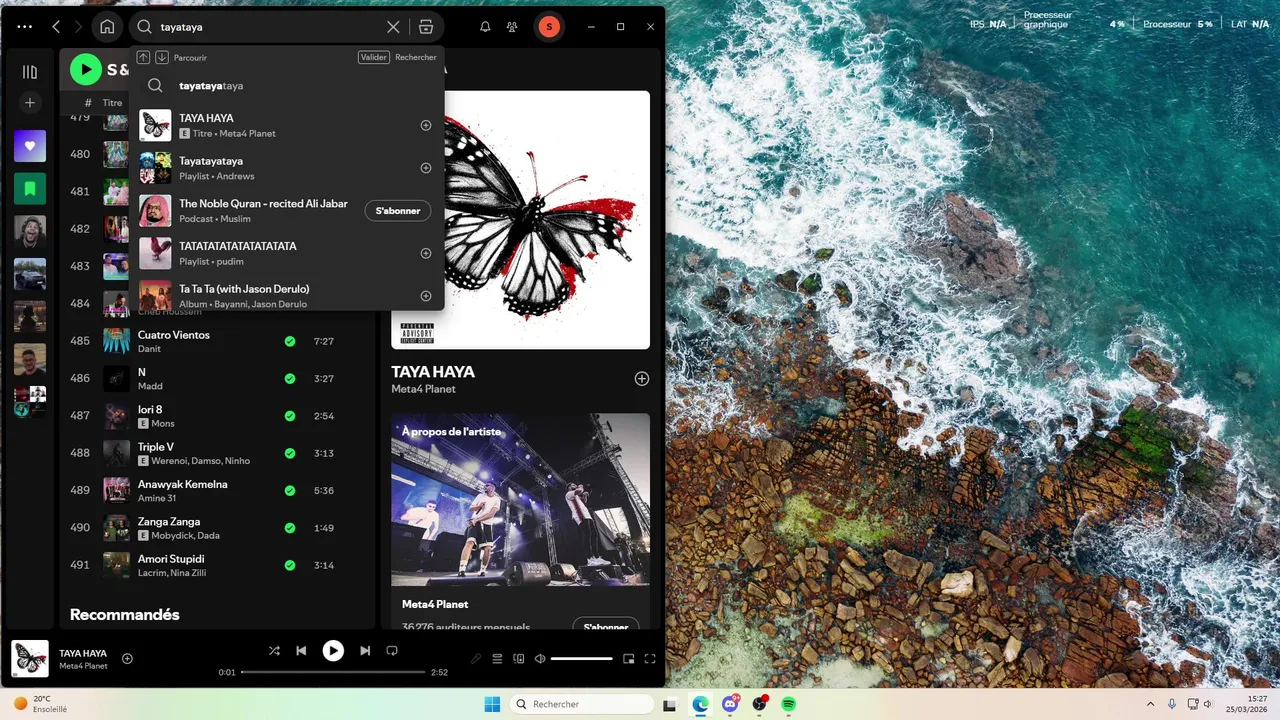This screenshot has height=720, width=1280.
Task: Skip to next track
Action: tap(365, 651)
